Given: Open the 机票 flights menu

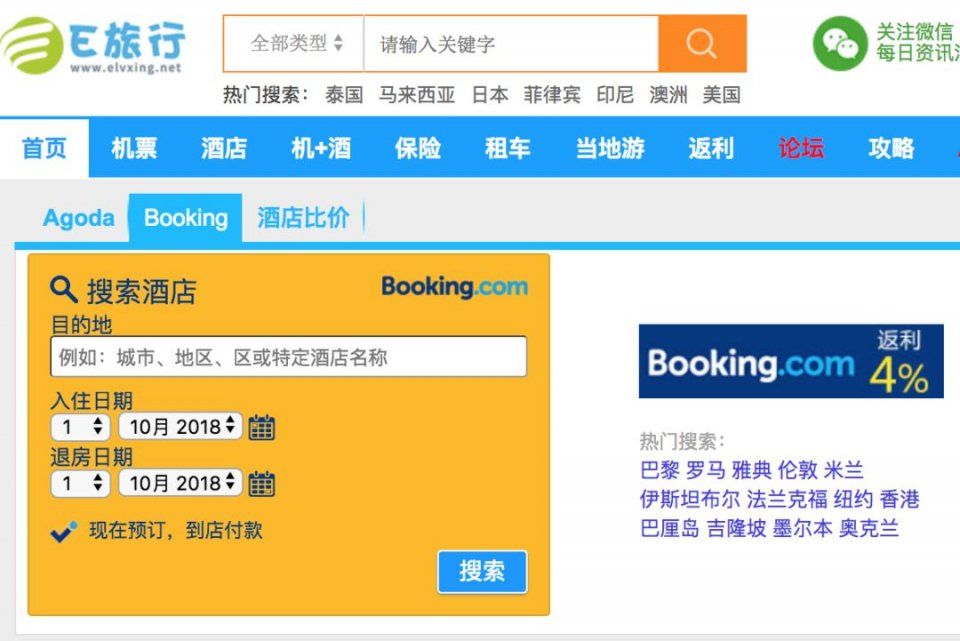Looking at the screenshot, I should coord(134,148).
